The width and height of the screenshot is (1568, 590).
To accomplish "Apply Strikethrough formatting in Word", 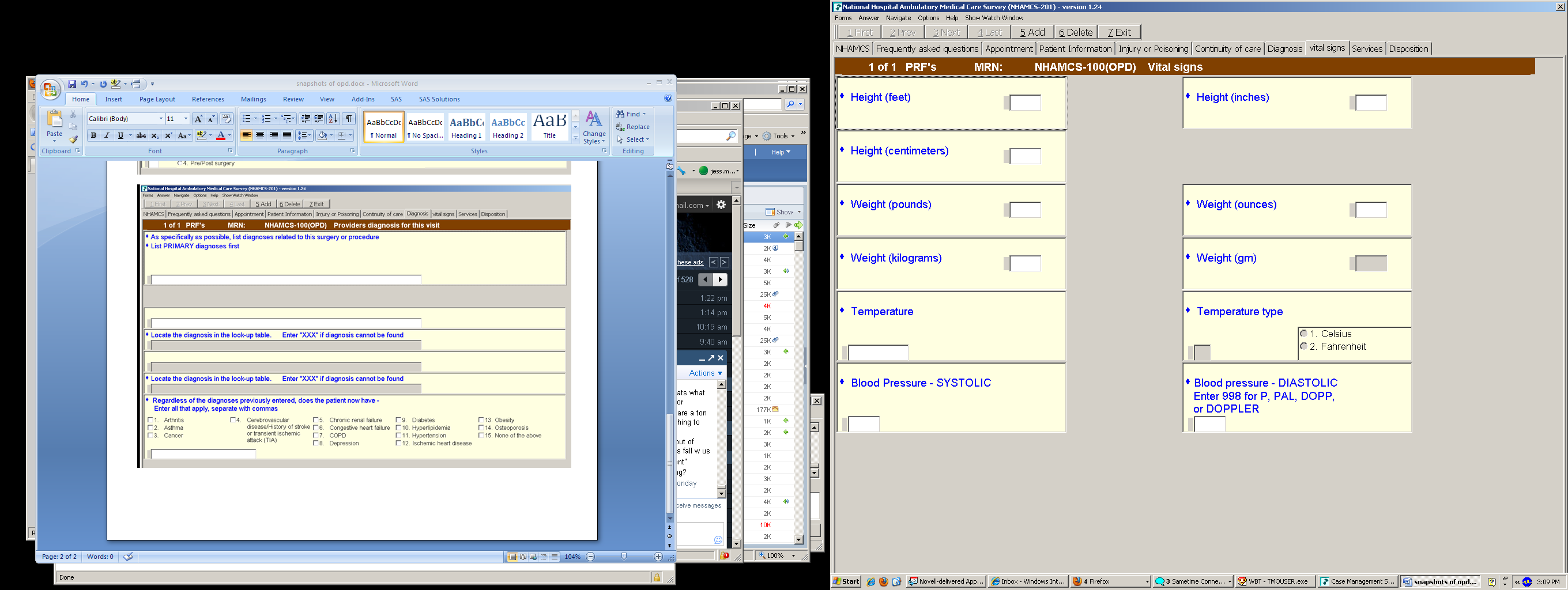I will click(141, 135).
